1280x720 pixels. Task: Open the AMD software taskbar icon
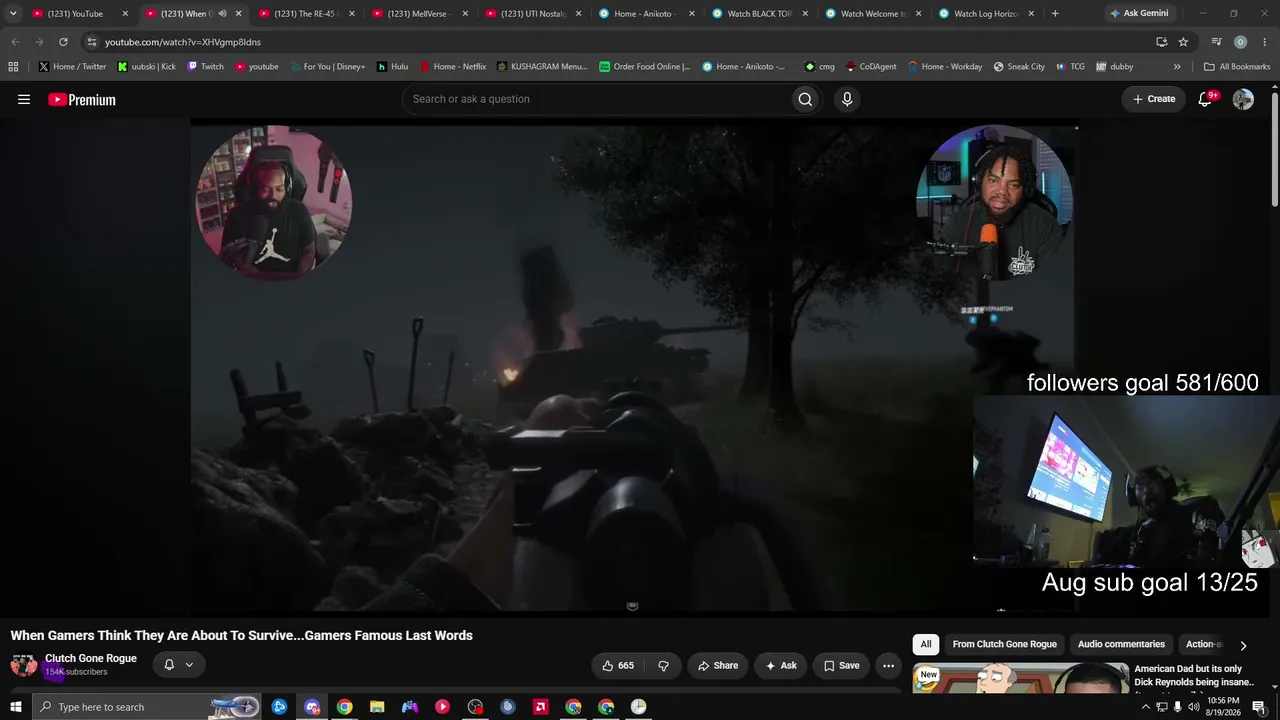(x=540, y=707)
